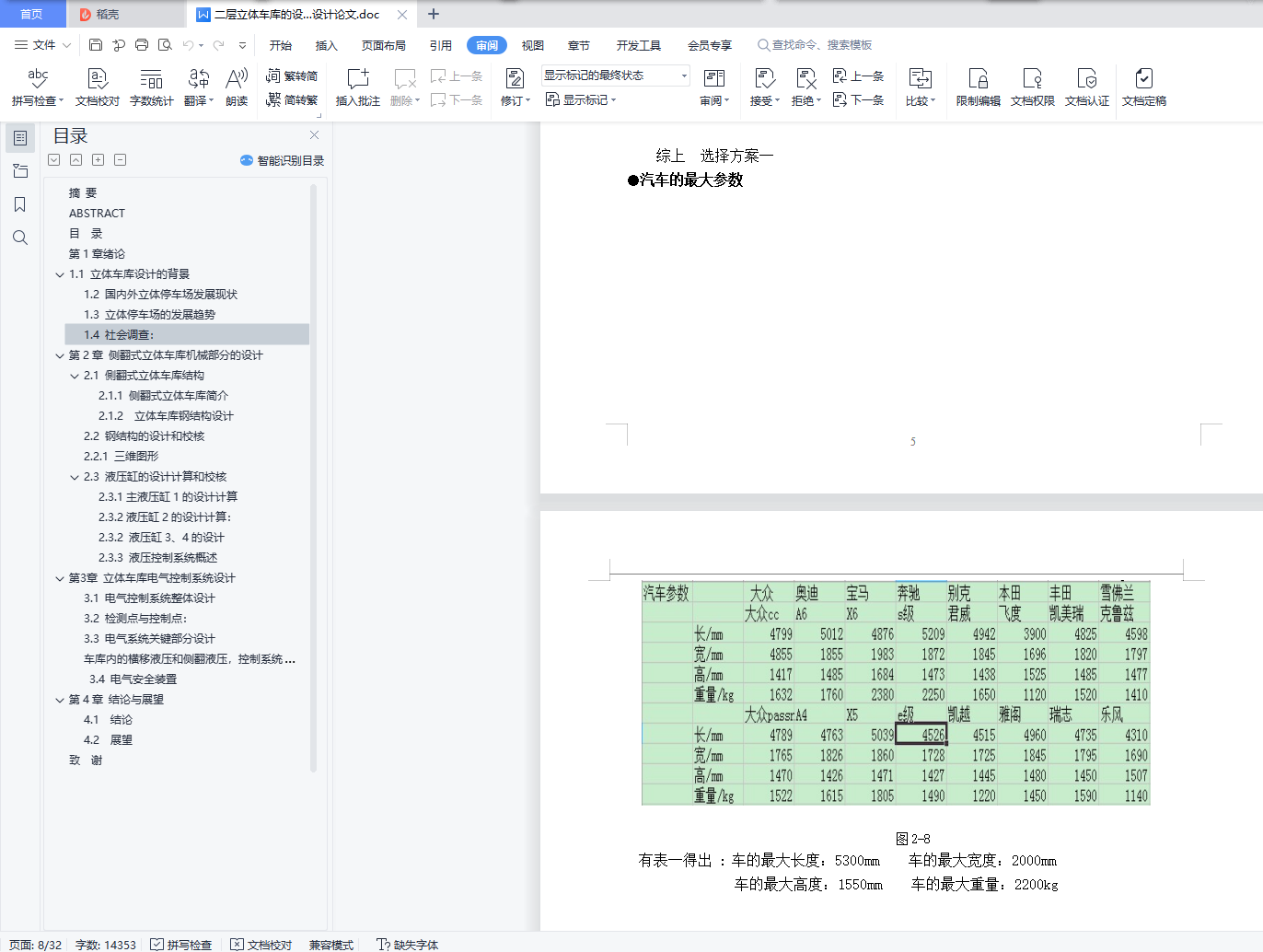Open the search sidebar icon

point(20,238)
